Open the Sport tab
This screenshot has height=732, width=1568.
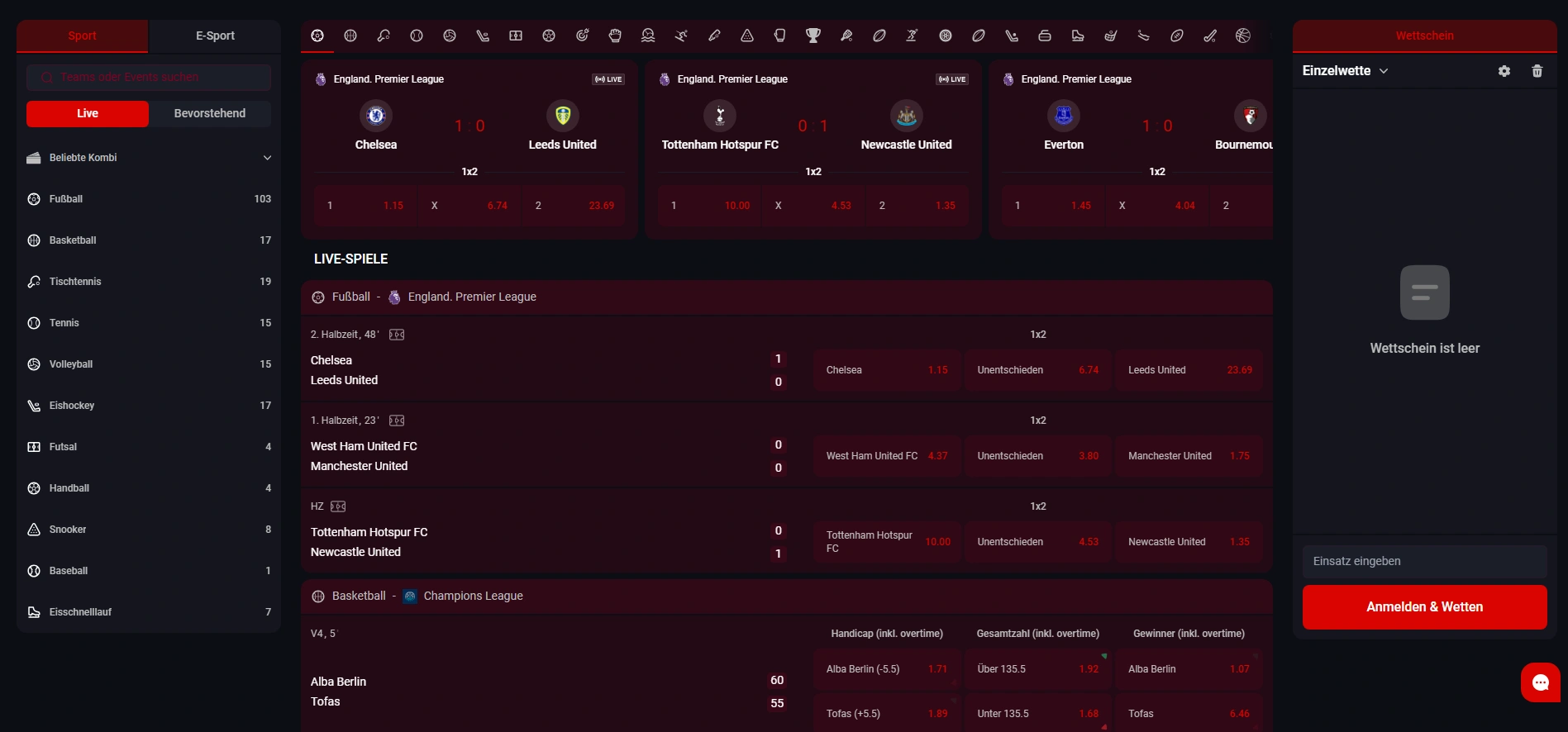click(x=83, y=36)
